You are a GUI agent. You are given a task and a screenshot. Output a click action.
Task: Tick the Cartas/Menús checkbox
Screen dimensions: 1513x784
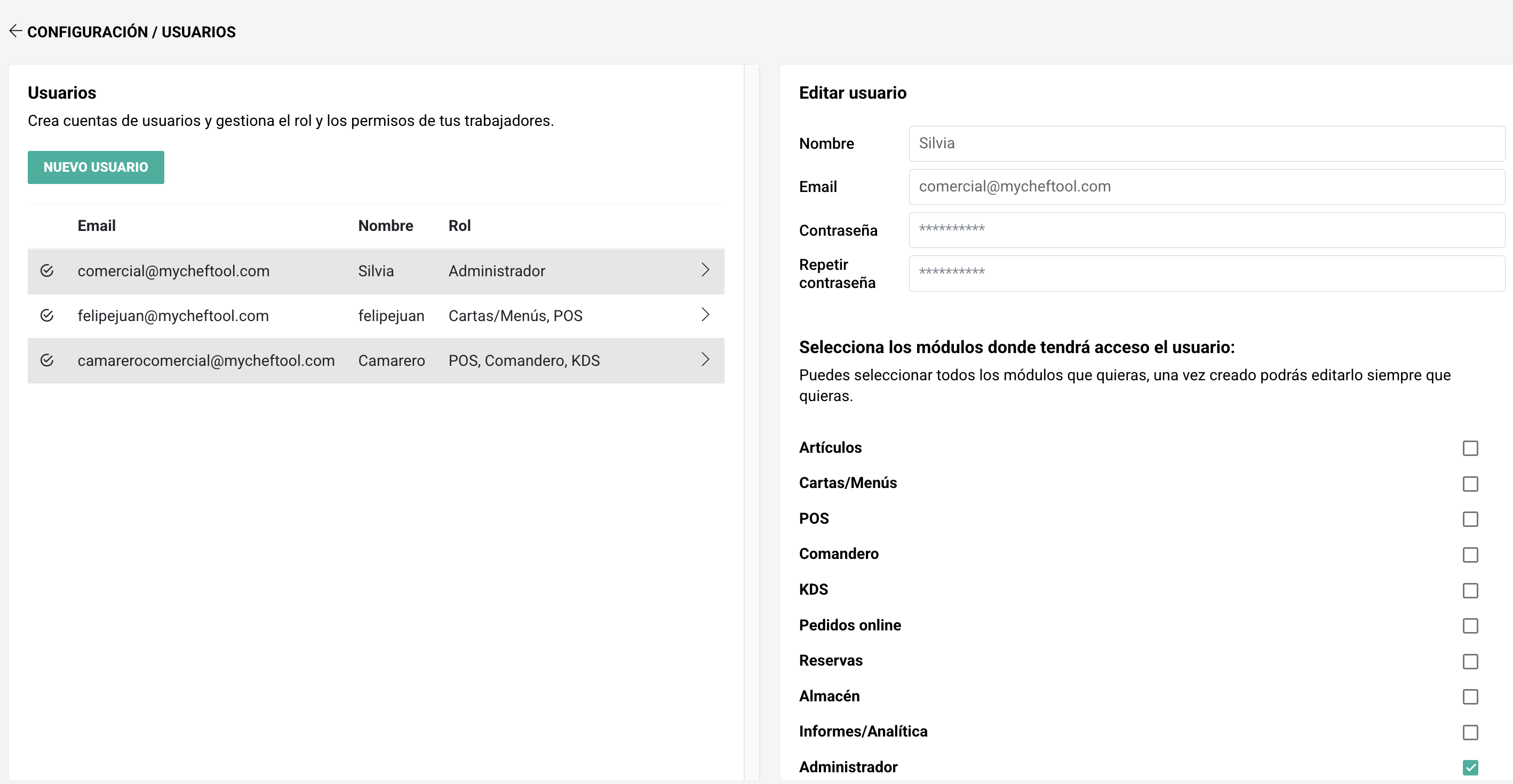click(x=1470, y=484)
